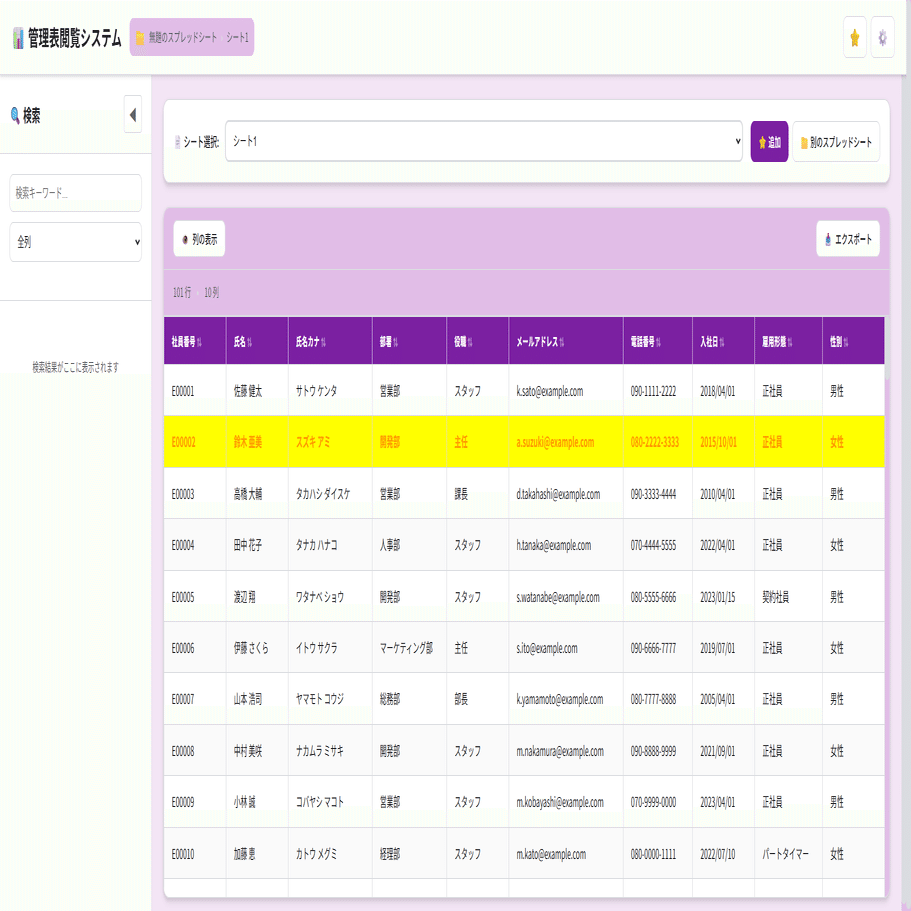The width and height of the screenshot is (911, 911).
Task: Sort by 氏名カナ column sort icon
Action: 324,342
